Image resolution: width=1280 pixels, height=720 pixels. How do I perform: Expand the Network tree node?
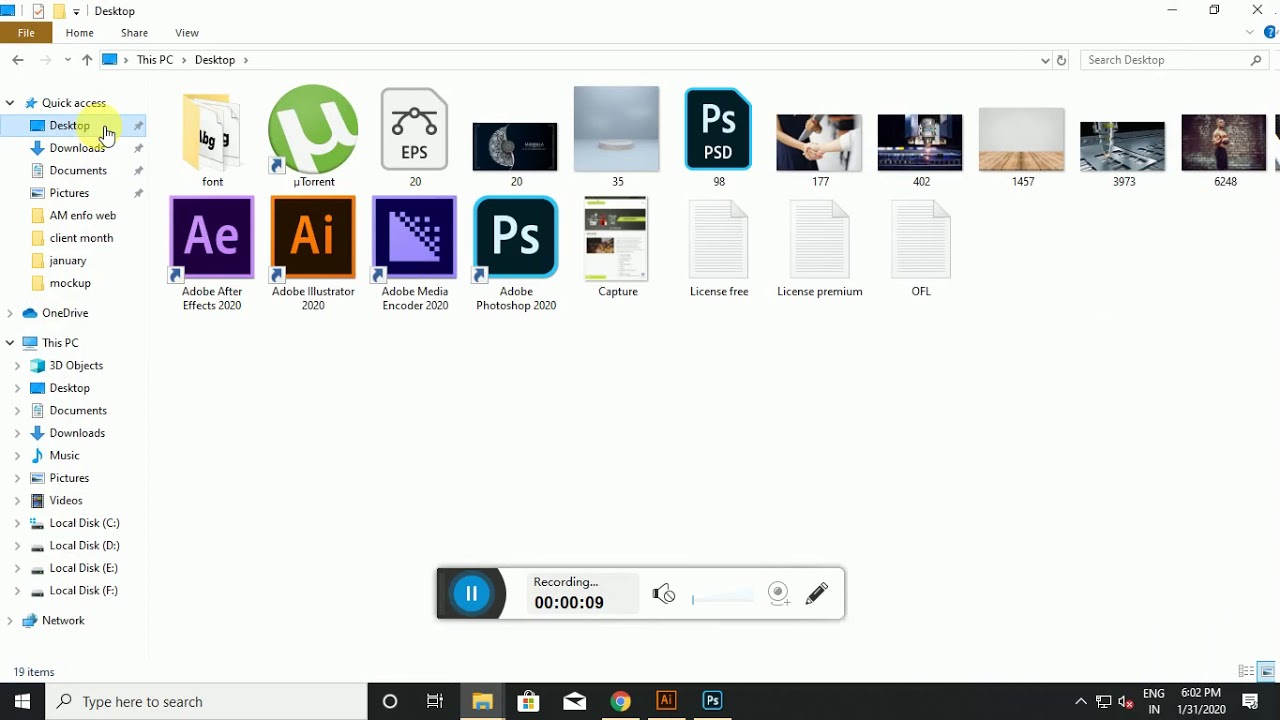point(10,621)
